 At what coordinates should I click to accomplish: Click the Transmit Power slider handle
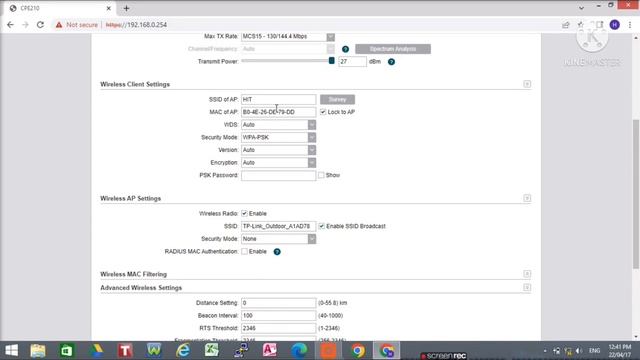(331, 61)
